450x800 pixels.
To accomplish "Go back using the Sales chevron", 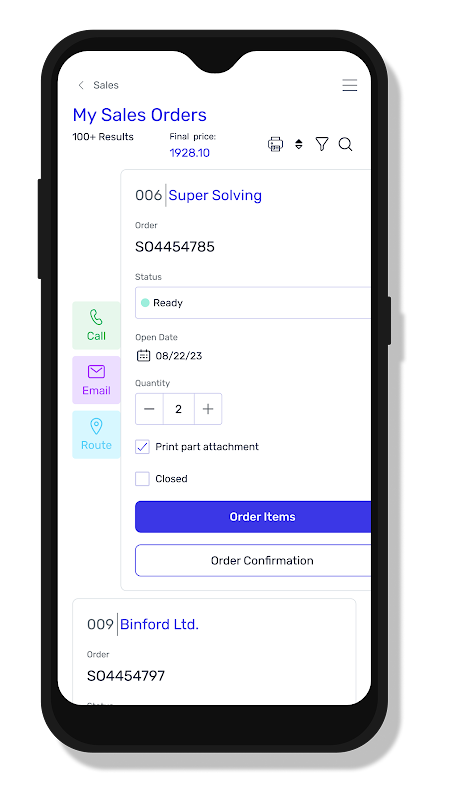I will [x=81, y=85].
